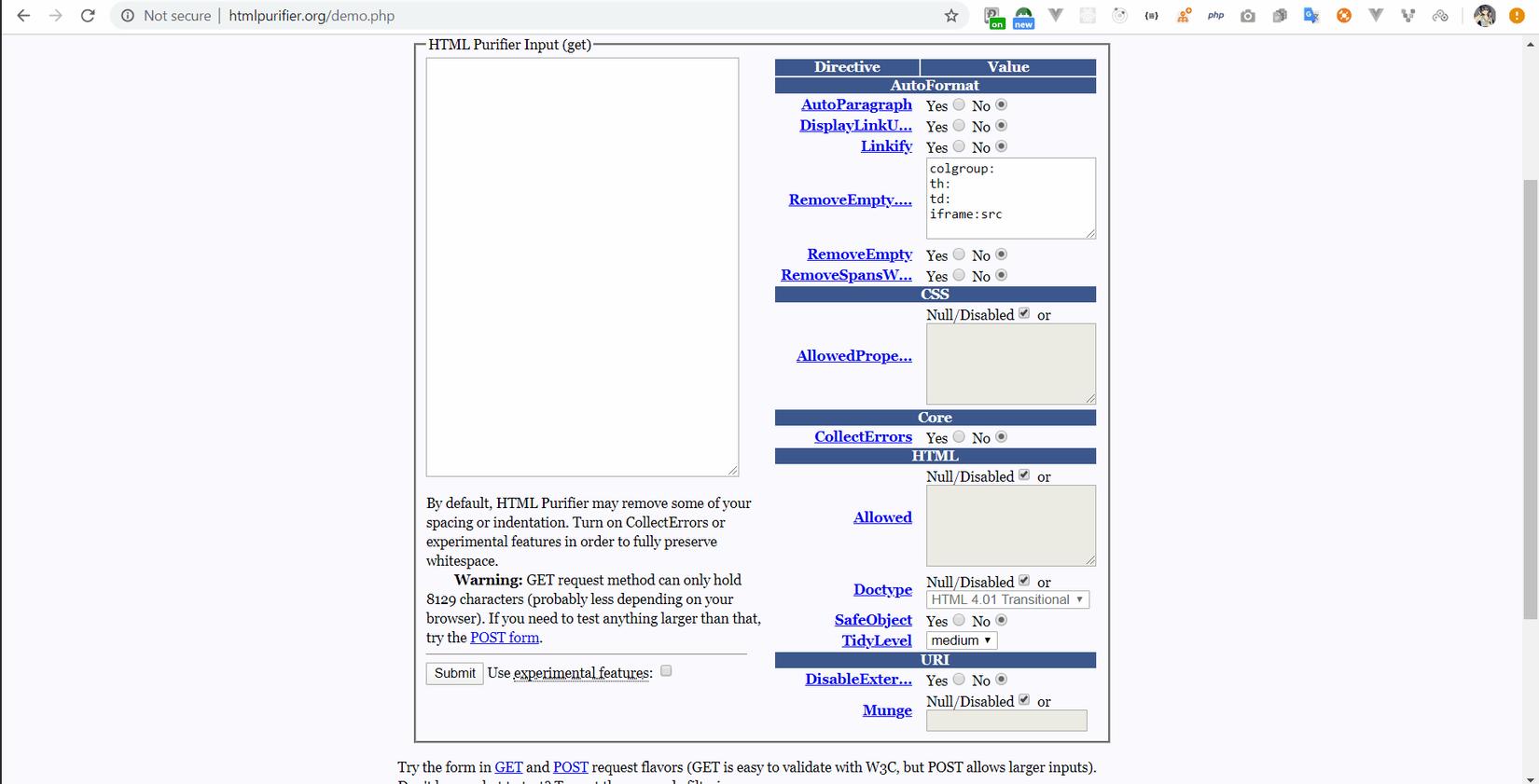Click the 'Directive' column header
The height and width of the screenshot is (784, 1539).
(x=847, y=67)
